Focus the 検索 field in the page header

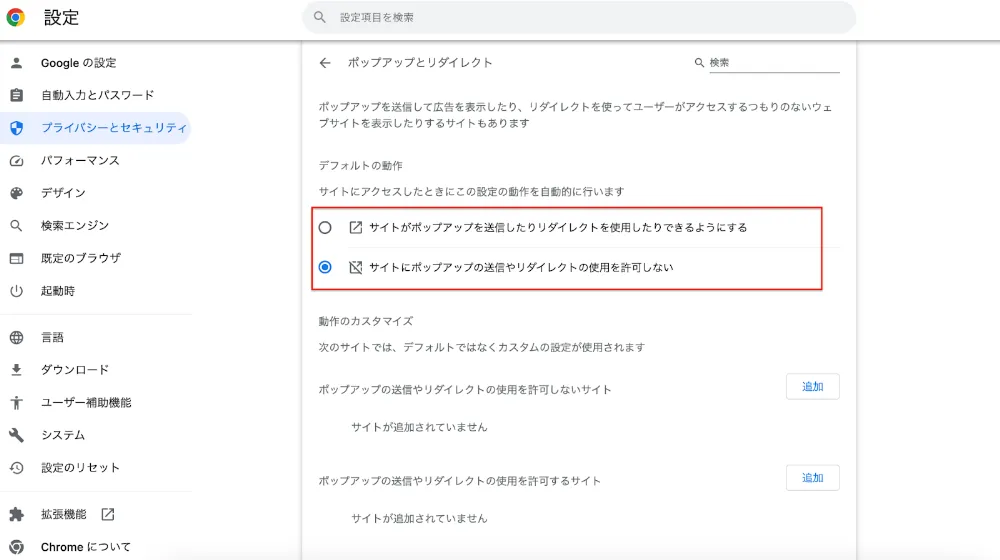click(x=774, y=63)
